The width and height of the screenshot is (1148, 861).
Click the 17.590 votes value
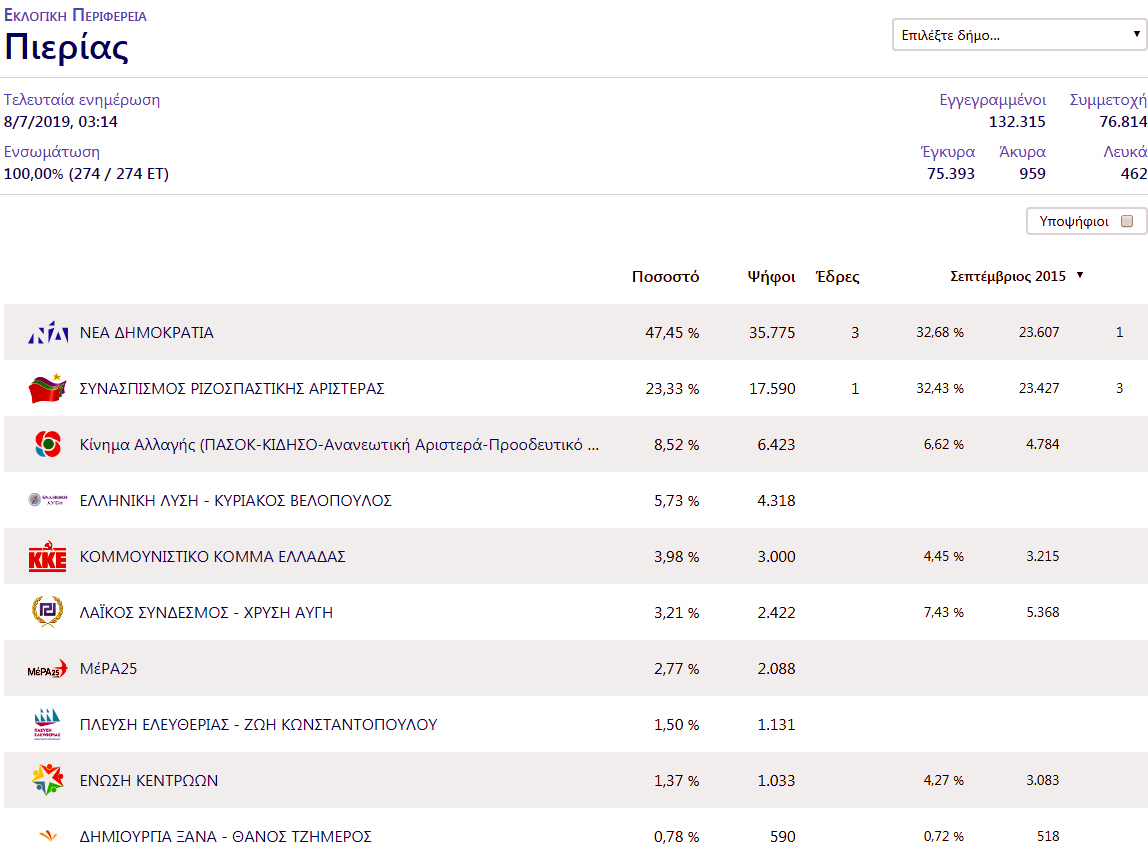point(772,389)
